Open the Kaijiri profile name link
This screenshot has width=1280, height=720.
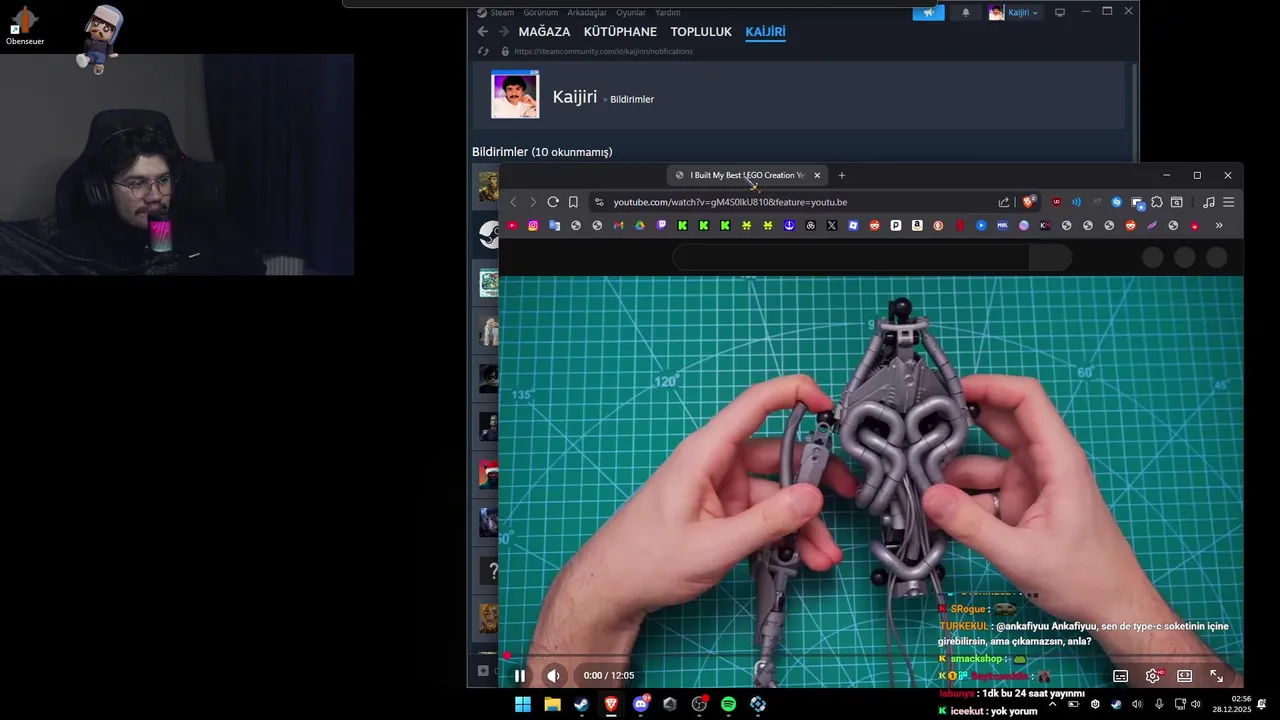(x=575, y=97)
